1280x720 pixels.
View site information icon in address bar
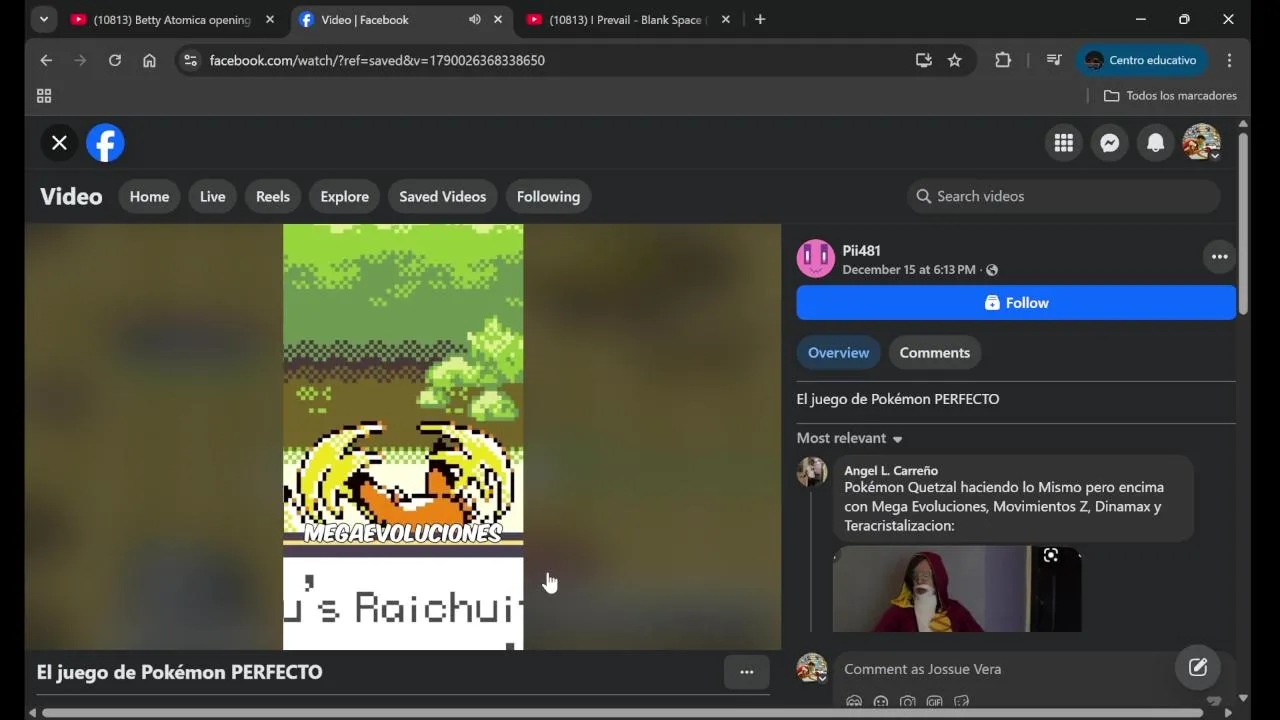[191, 61]
